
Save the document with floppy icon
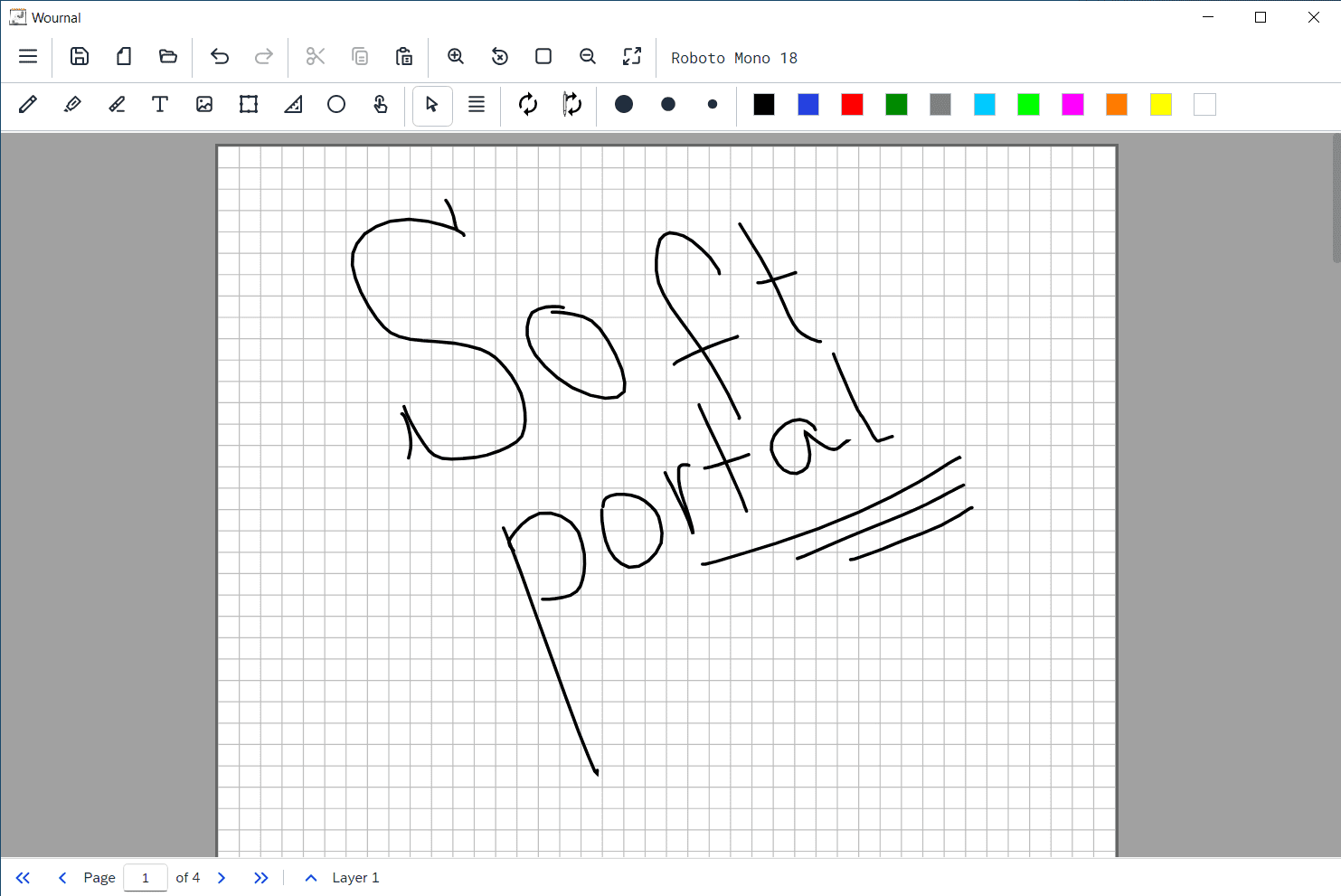pos(80,57)
